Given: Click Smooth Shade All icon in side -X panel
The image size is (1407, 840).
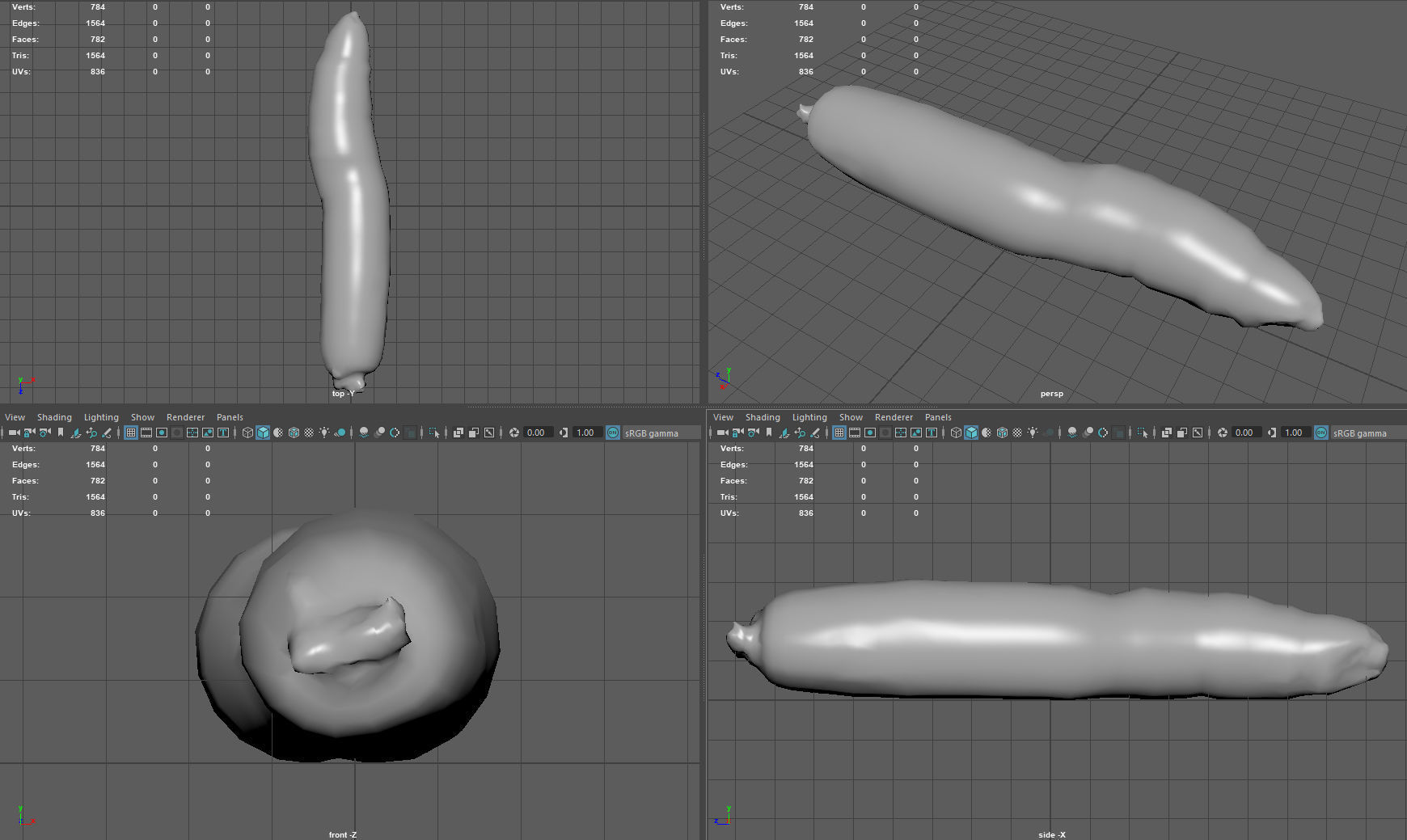Looking at the screenshot, I should pos(971,433).
